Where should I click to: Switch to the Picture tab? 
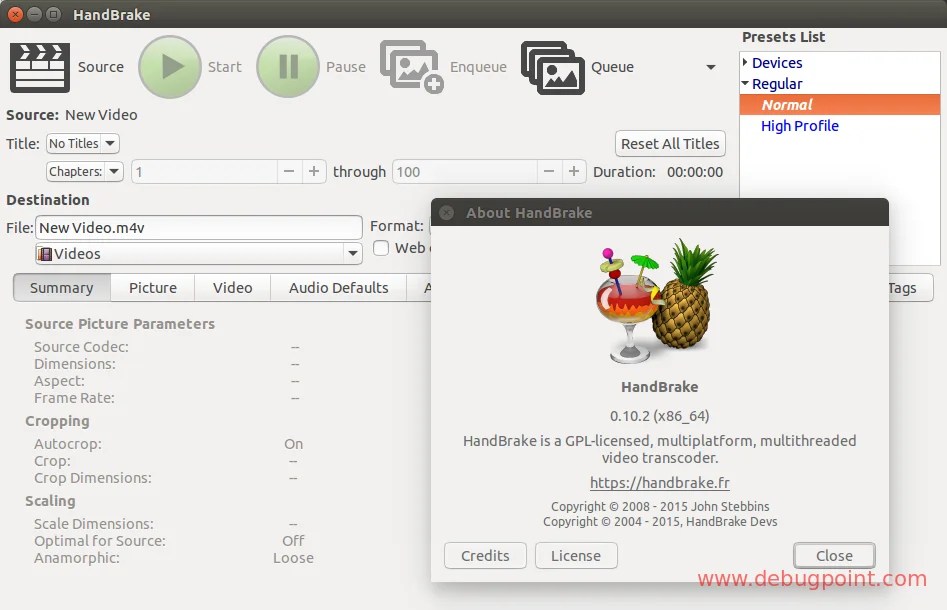(x=152, y=287)
